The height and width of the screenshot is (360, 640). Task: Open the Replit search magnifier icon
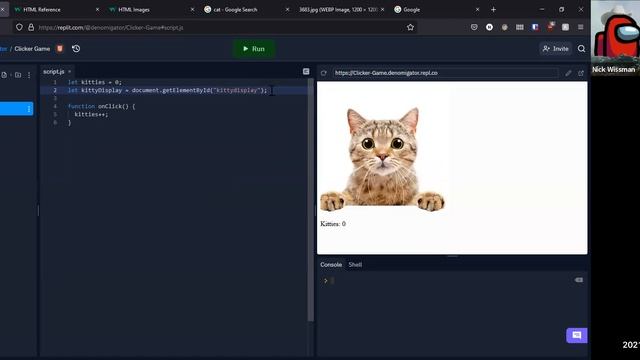582,49
